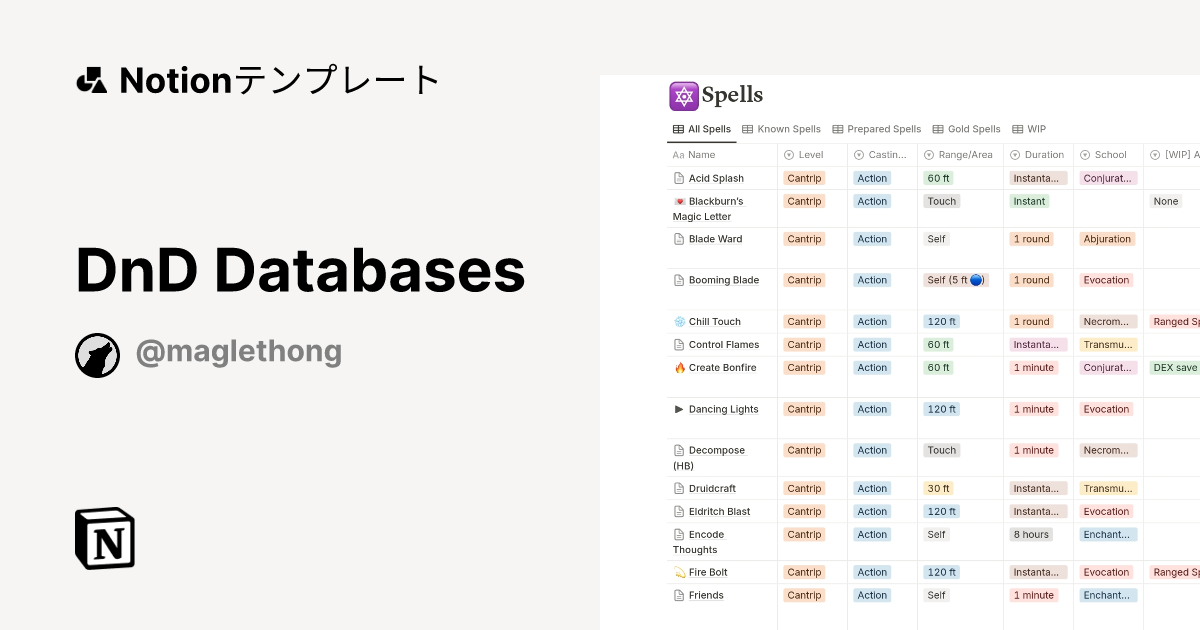Click the @maglethong username link
Viewport: 1200px width, 630px height.
pyautogui.click(x=239, y=351)
